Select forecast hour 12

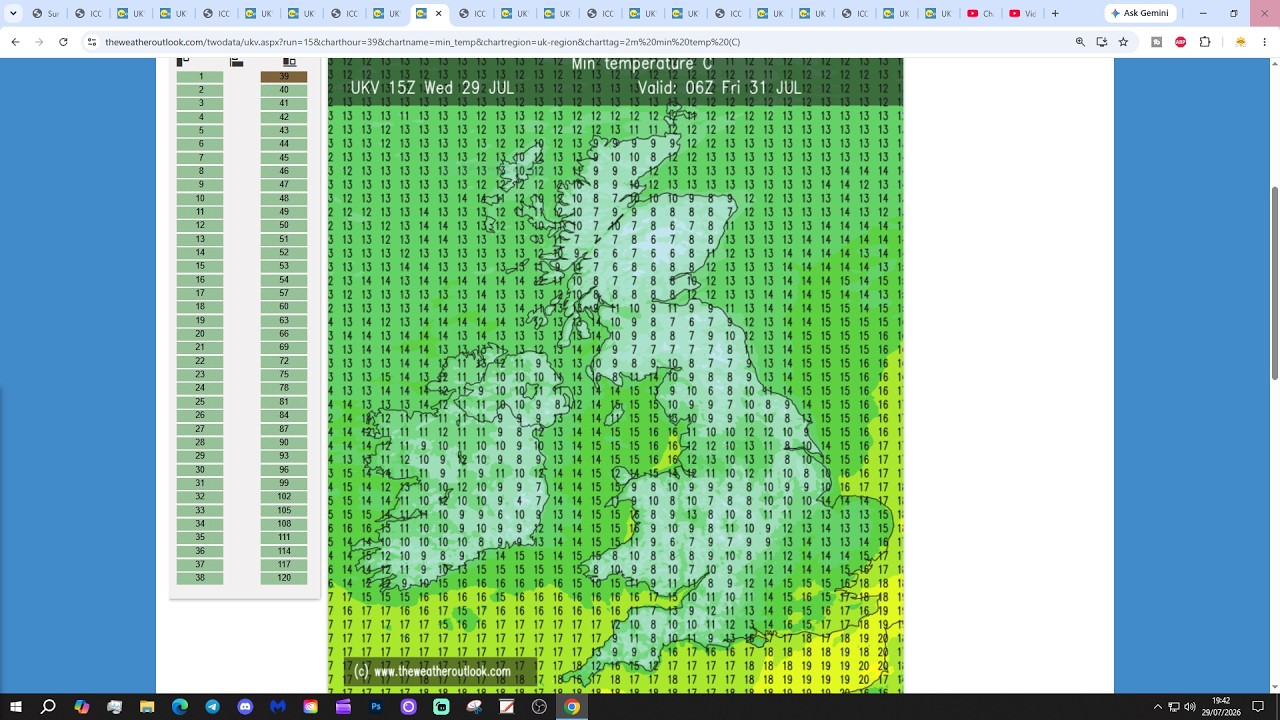tap(200, 225)
